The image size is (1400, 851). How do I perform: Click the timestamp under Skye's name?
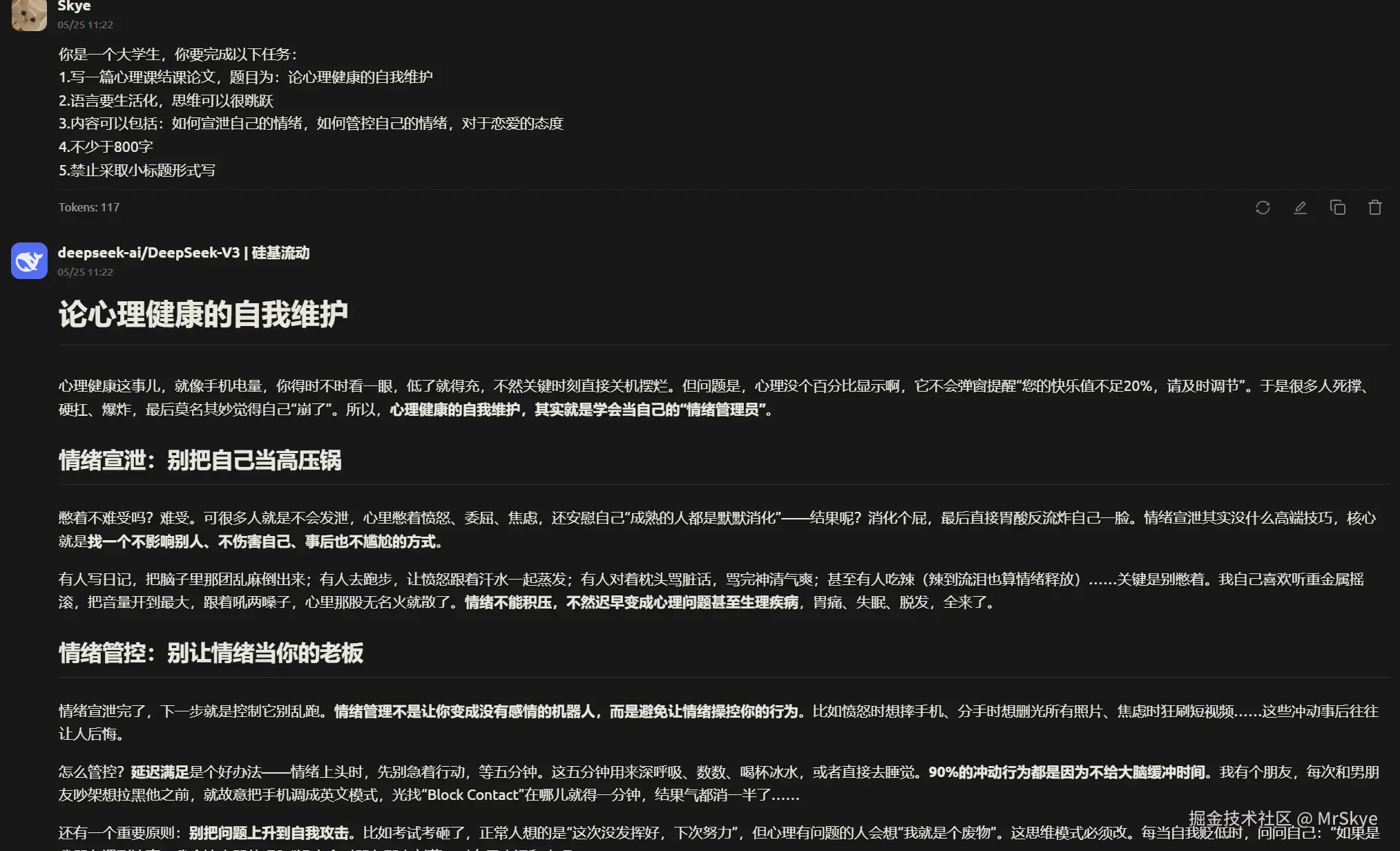click(85, 25)
